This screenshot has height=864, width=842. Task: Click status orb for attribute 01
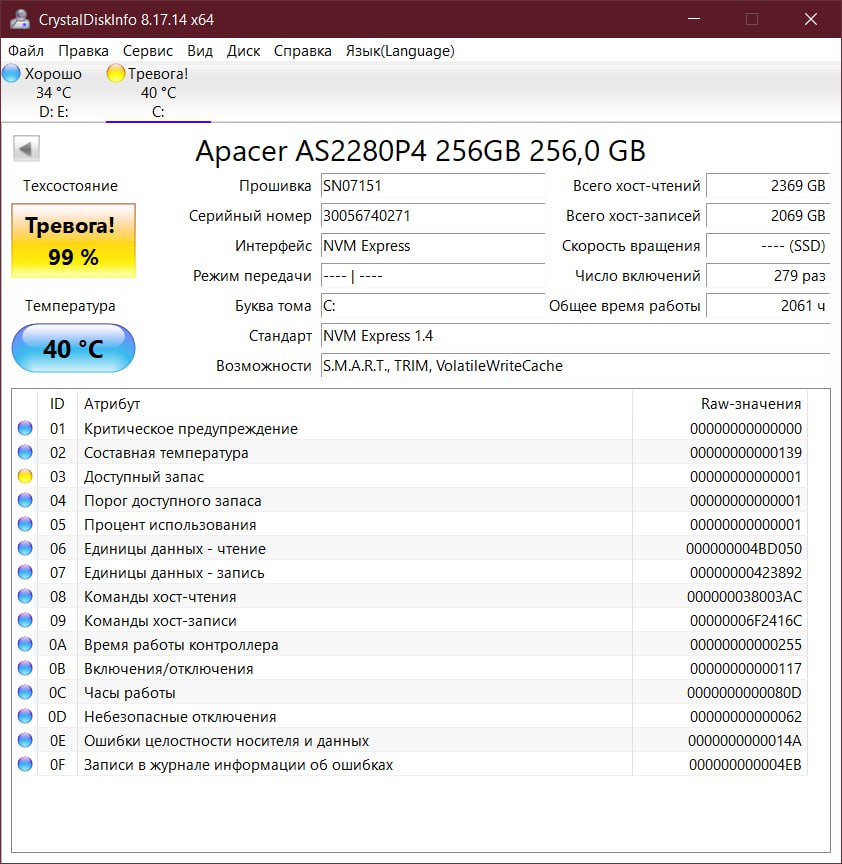(25, 428)
